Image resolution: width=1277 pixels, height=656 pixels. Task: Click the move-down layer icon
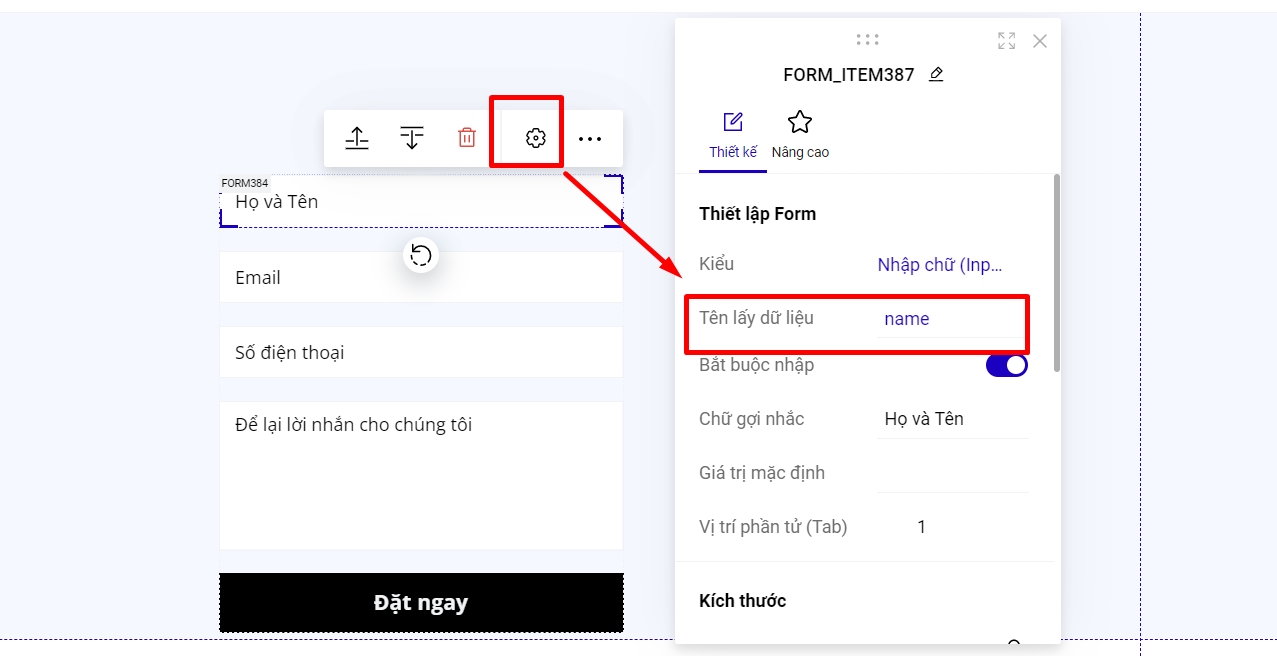pos(412,138)
